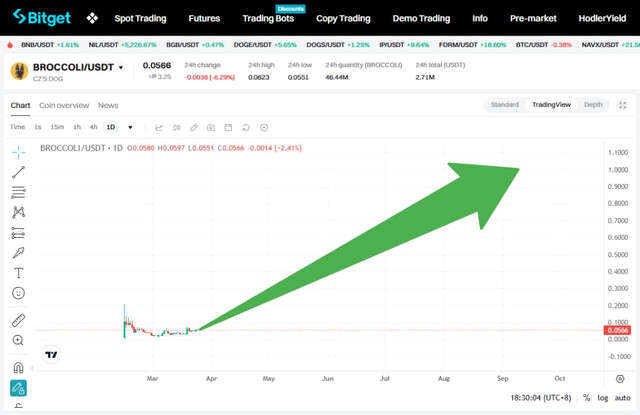Screen dimensions: 640x415
Task: Expand more timeframe intervals dropdown
Action: pyautogui.click(x=130, y=127)
